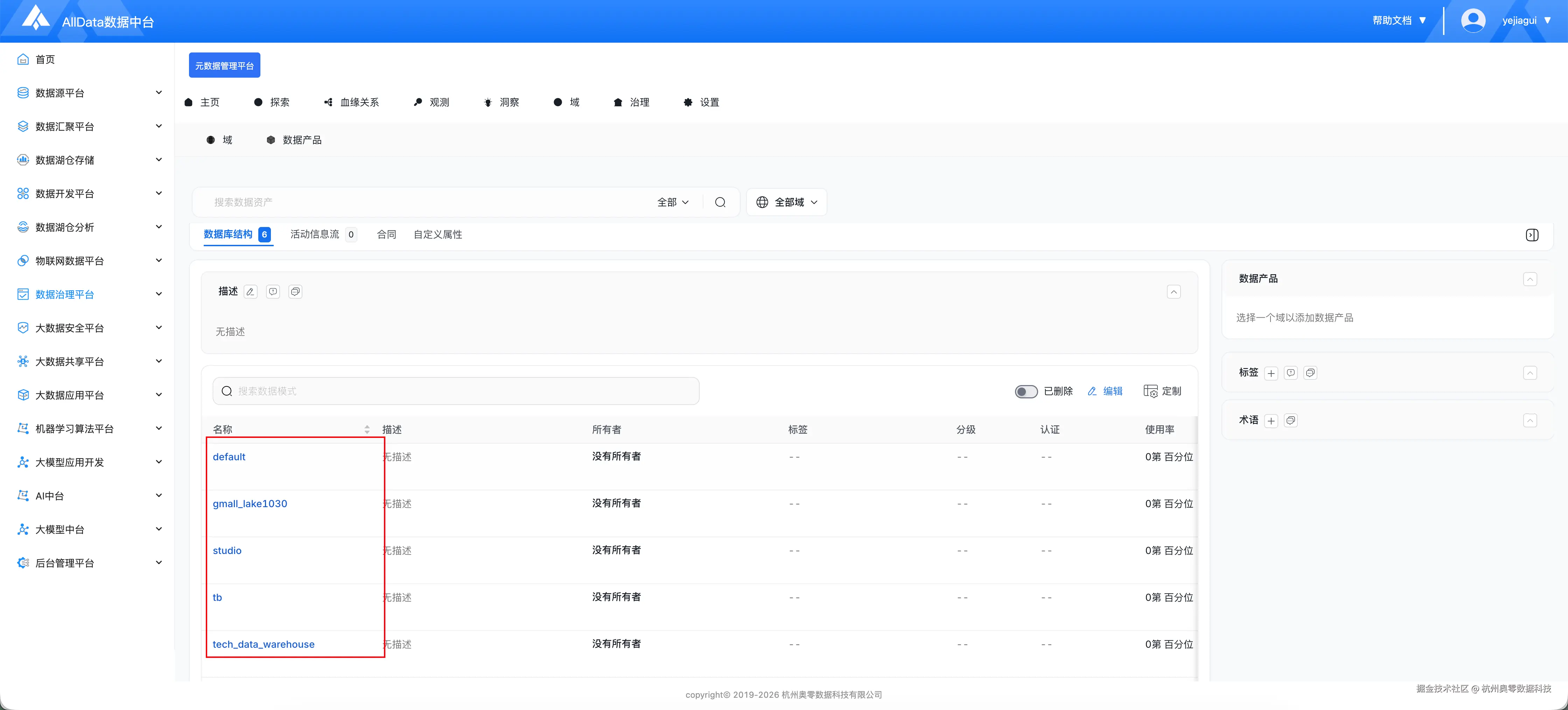
Task: Click the 机器学习算法平台 sidebar icon
Action: (x=23, y=428)
